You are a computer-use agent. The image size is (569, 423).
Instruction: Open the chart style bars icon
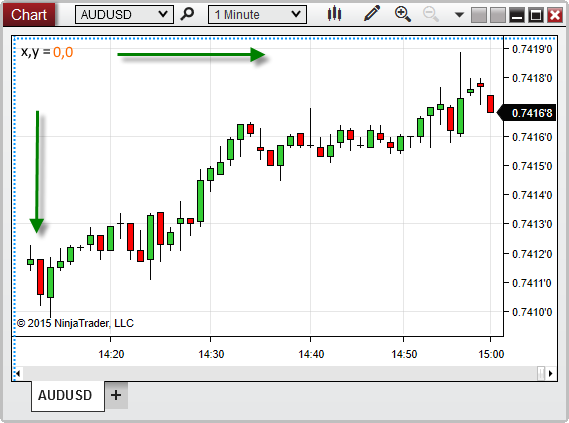click(x=334, y=14)
